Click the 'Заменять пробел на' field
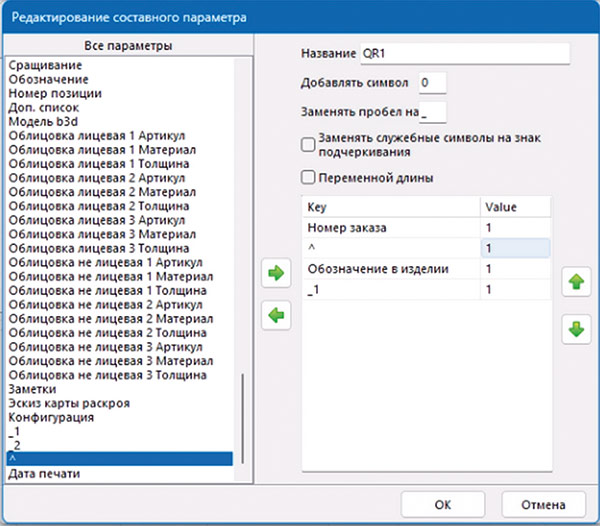 coord(434,112)
